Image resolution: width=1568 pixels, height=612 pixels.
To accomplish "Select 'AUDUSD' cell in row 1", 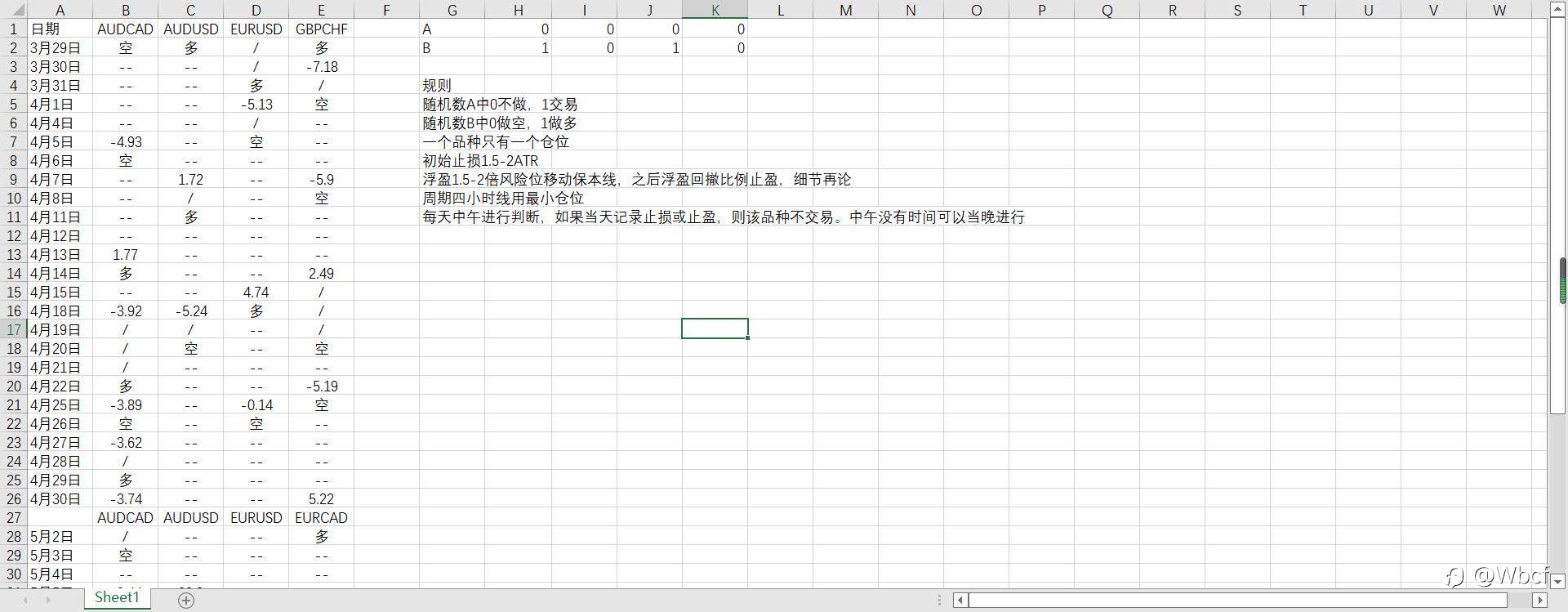I will tap(190, 29).
